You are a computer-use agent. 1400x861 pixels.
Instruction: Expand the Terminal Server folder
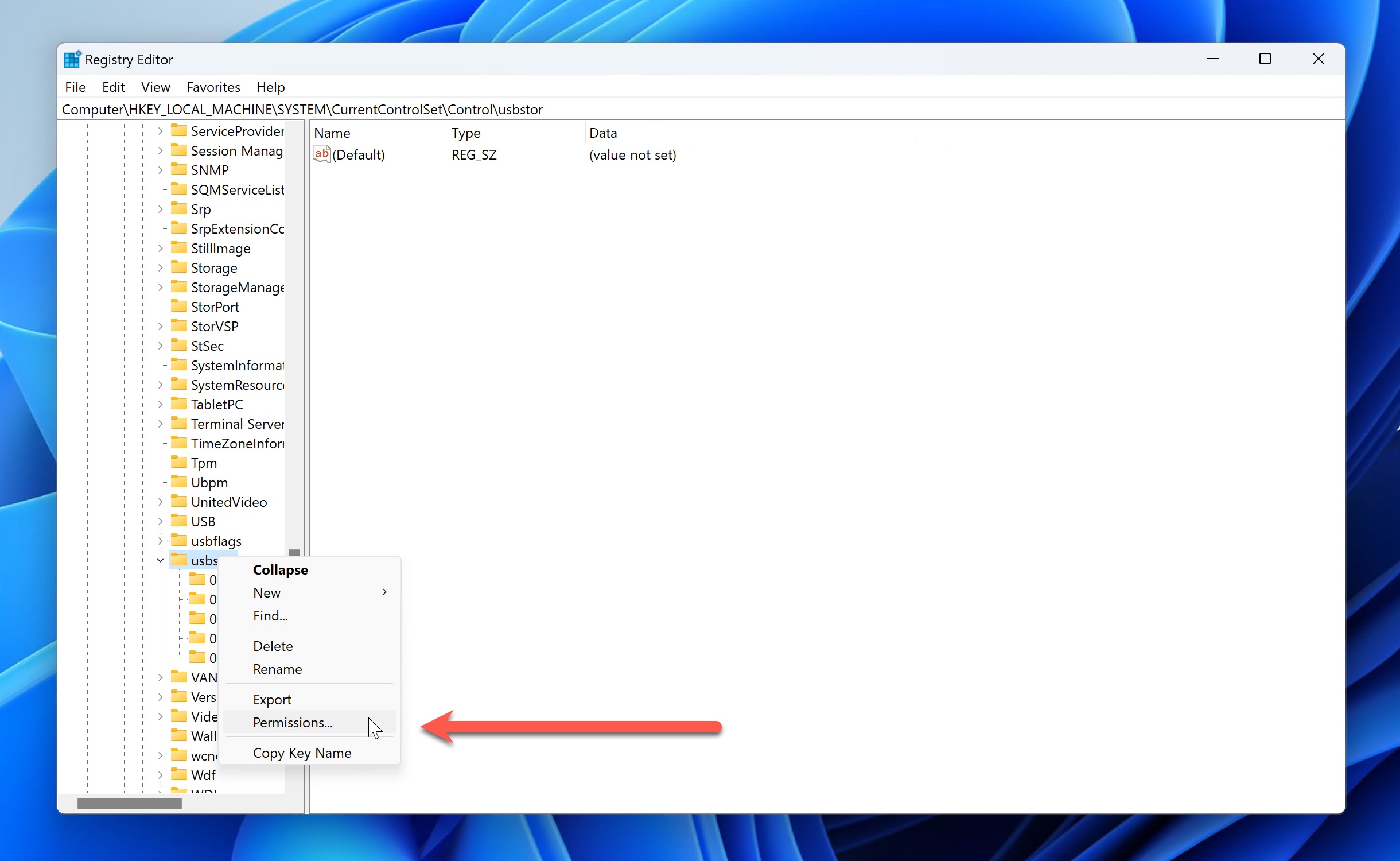163,423
